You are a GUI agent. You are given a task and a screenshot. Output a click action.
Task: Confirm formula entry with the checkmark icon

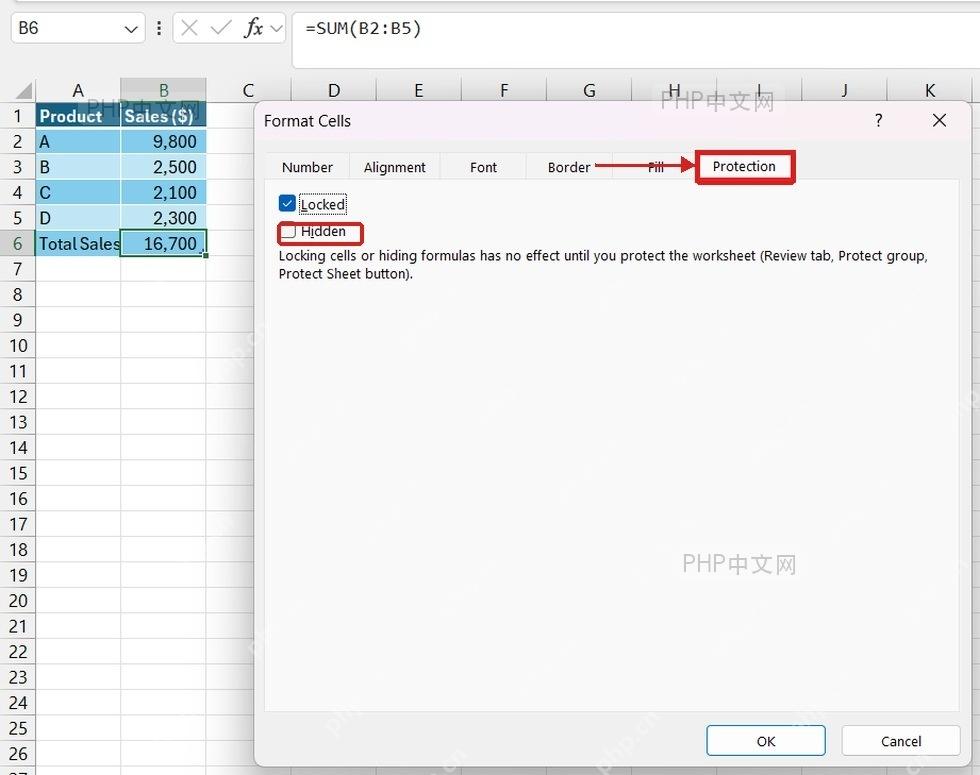pos(221,28)
